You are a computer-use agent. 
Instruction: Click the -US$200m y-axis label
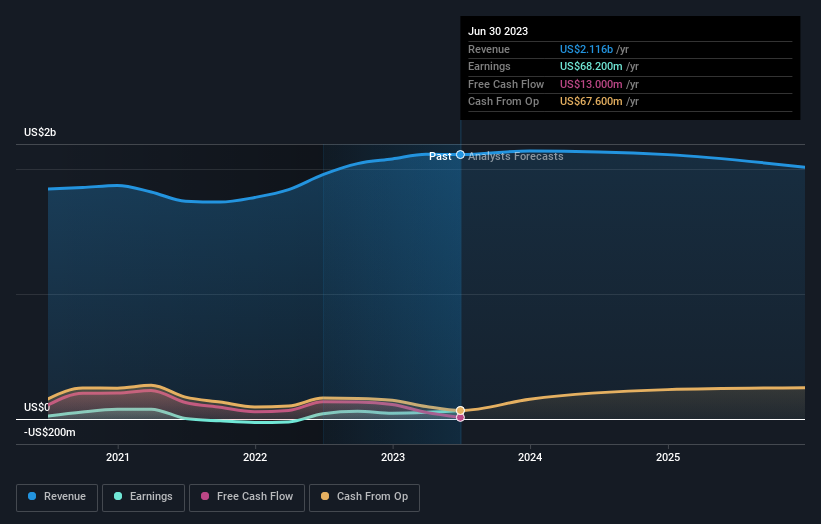click(50, 432)
